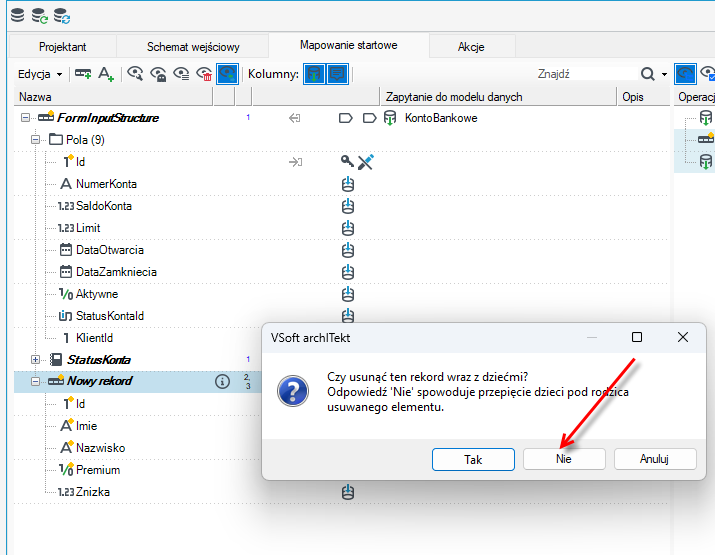Select the Premium field
715x555 pixels.
(x=98, y=470)
